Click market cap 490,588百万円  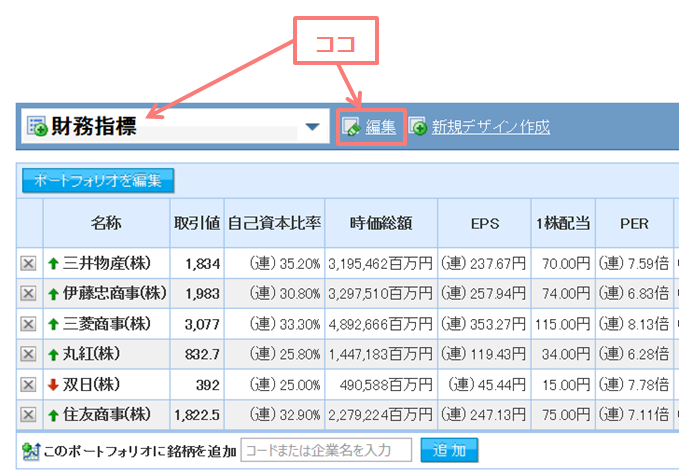point(386,385)
